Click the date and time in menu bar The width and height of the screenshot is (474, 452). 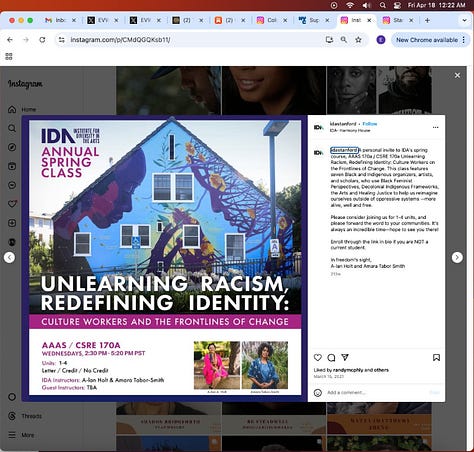pos(436,5)
